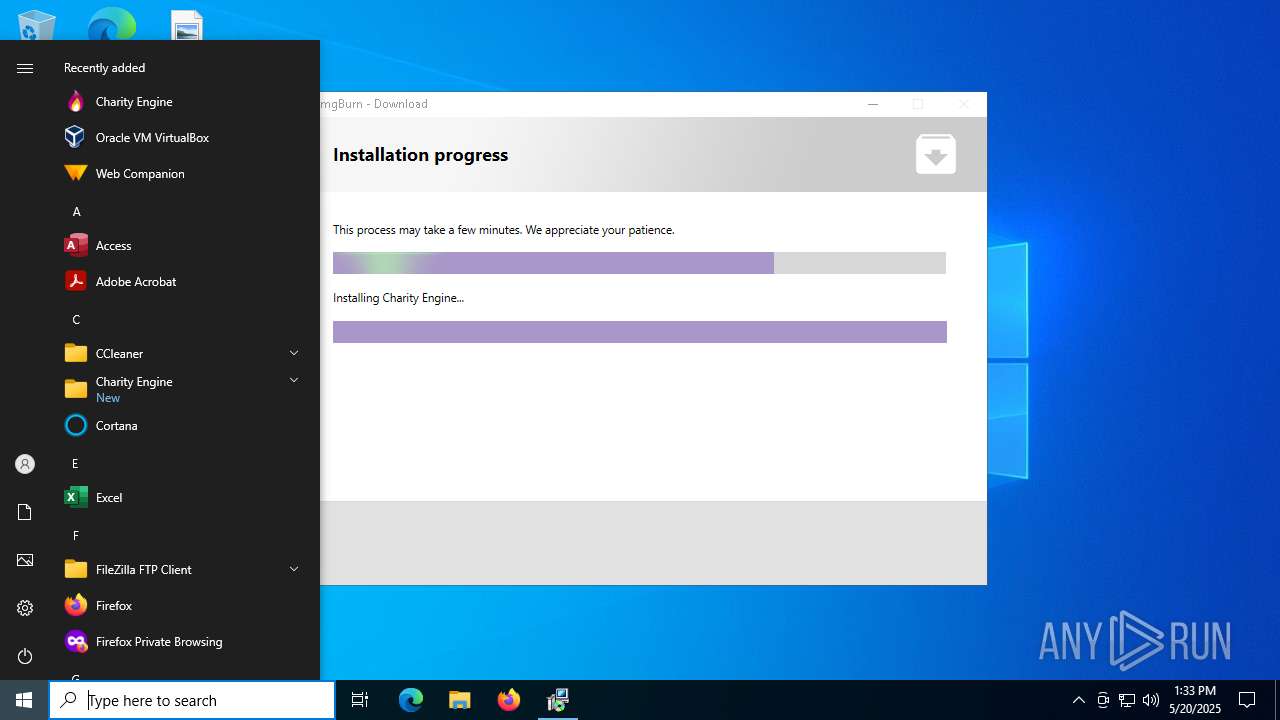The height and width of the screenshot is (720, 1280).
Task: Click the download box icon in installer header
Action: 936,154
